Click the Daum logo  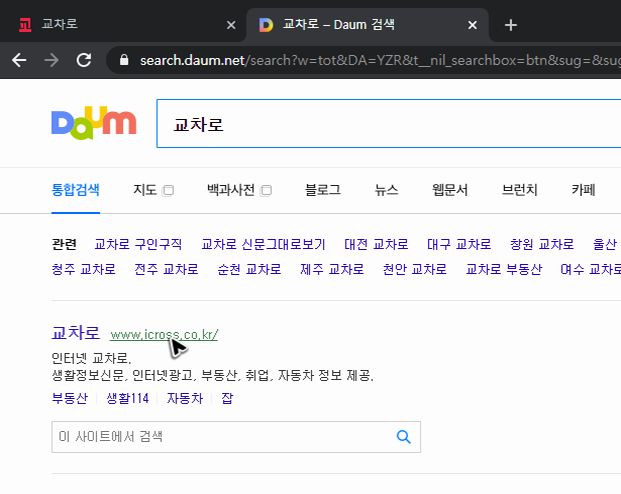[x=94, y=123]
